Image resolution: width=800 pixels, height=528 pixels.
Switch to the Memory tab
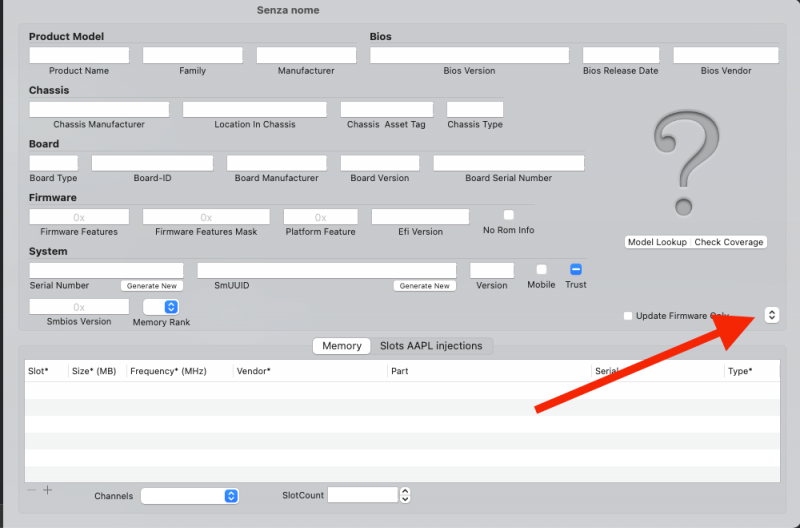pyautogui.click(x=342, y=346)
